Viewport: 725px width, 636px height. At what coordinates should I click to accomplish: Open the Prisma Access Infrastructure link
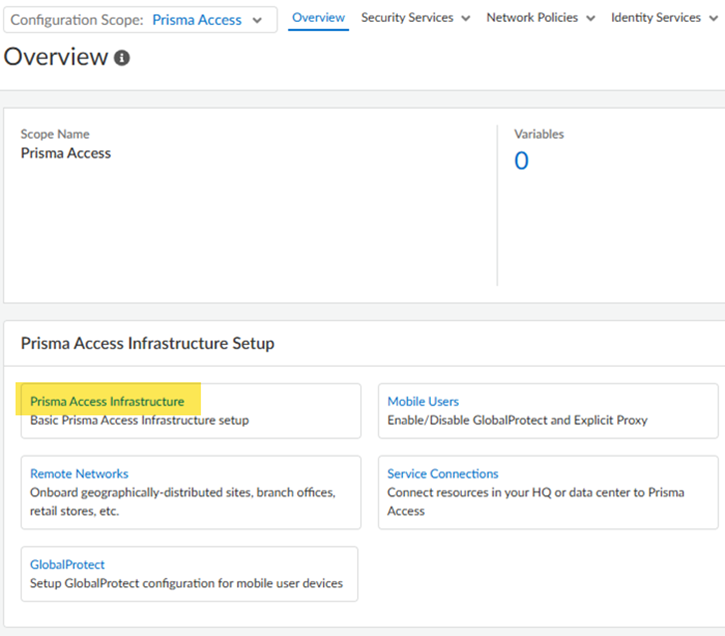pos(107,401)
